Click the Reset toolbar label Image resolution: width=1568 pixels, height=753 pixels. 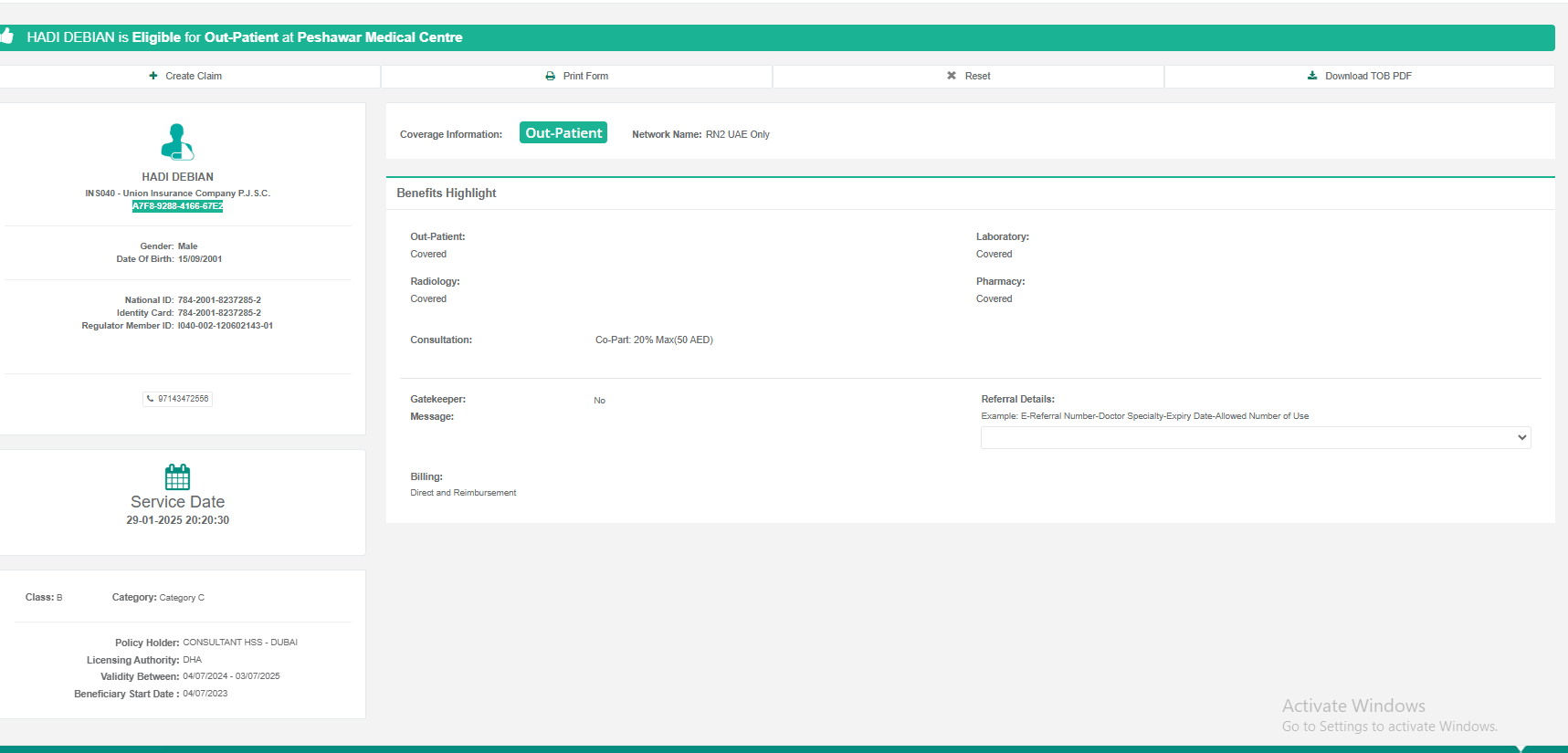(x=977, y=76)
